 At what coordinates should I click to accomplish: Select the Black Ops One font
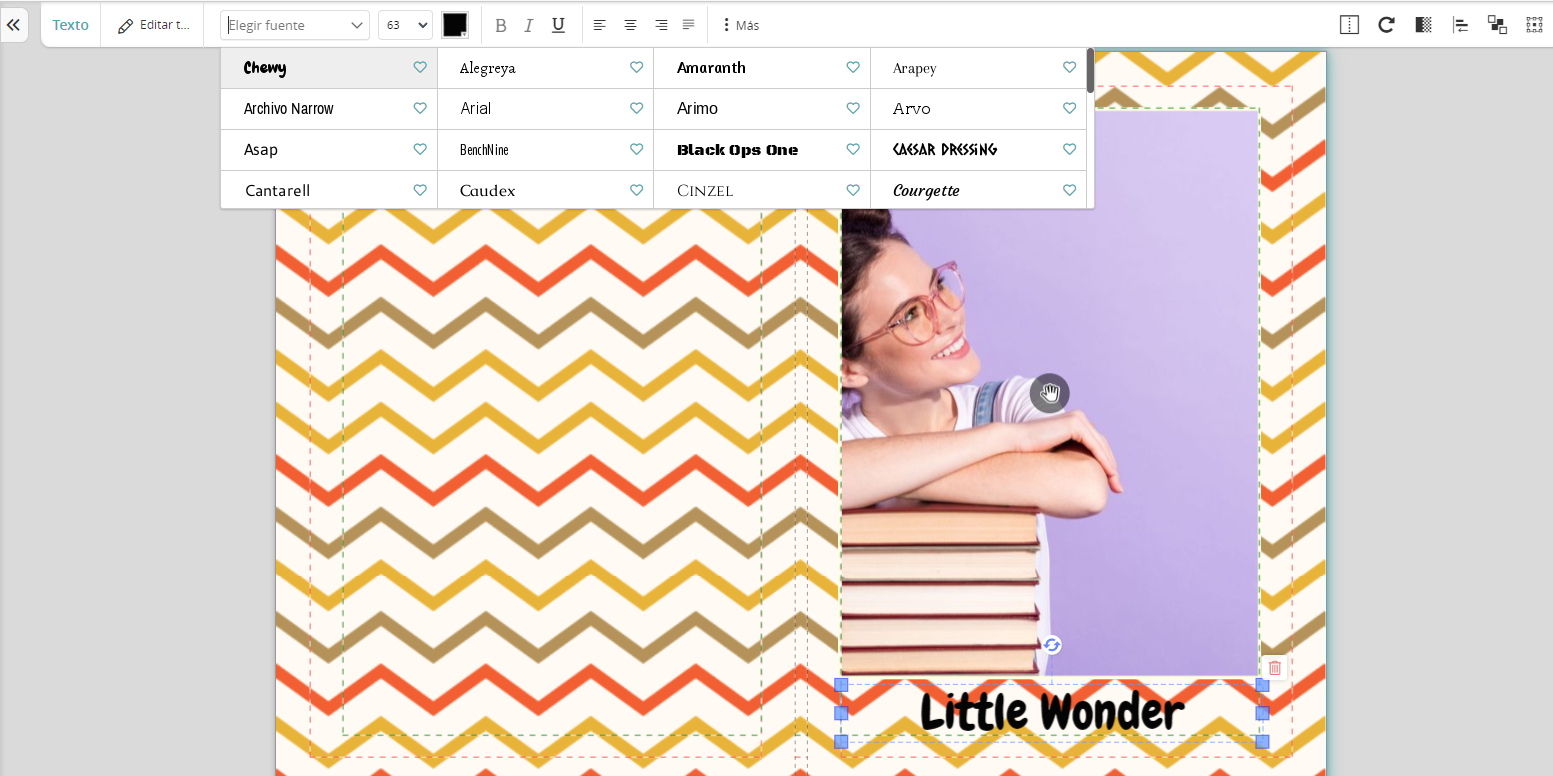click(737, 150)
